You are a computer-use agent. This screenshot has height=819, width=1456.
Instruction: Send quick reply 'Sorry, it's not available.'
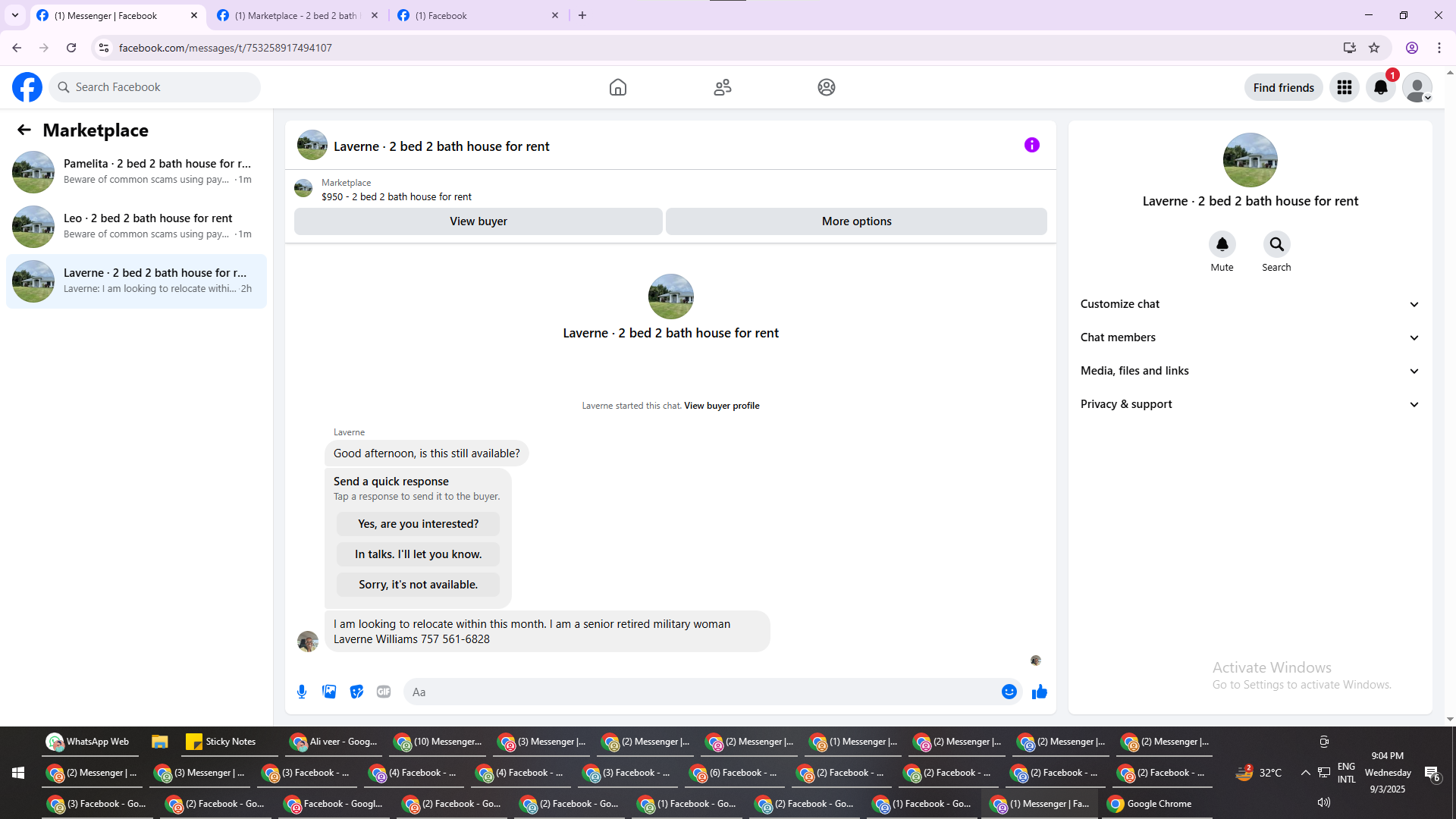pyautogui.click(x=419, y=585)
